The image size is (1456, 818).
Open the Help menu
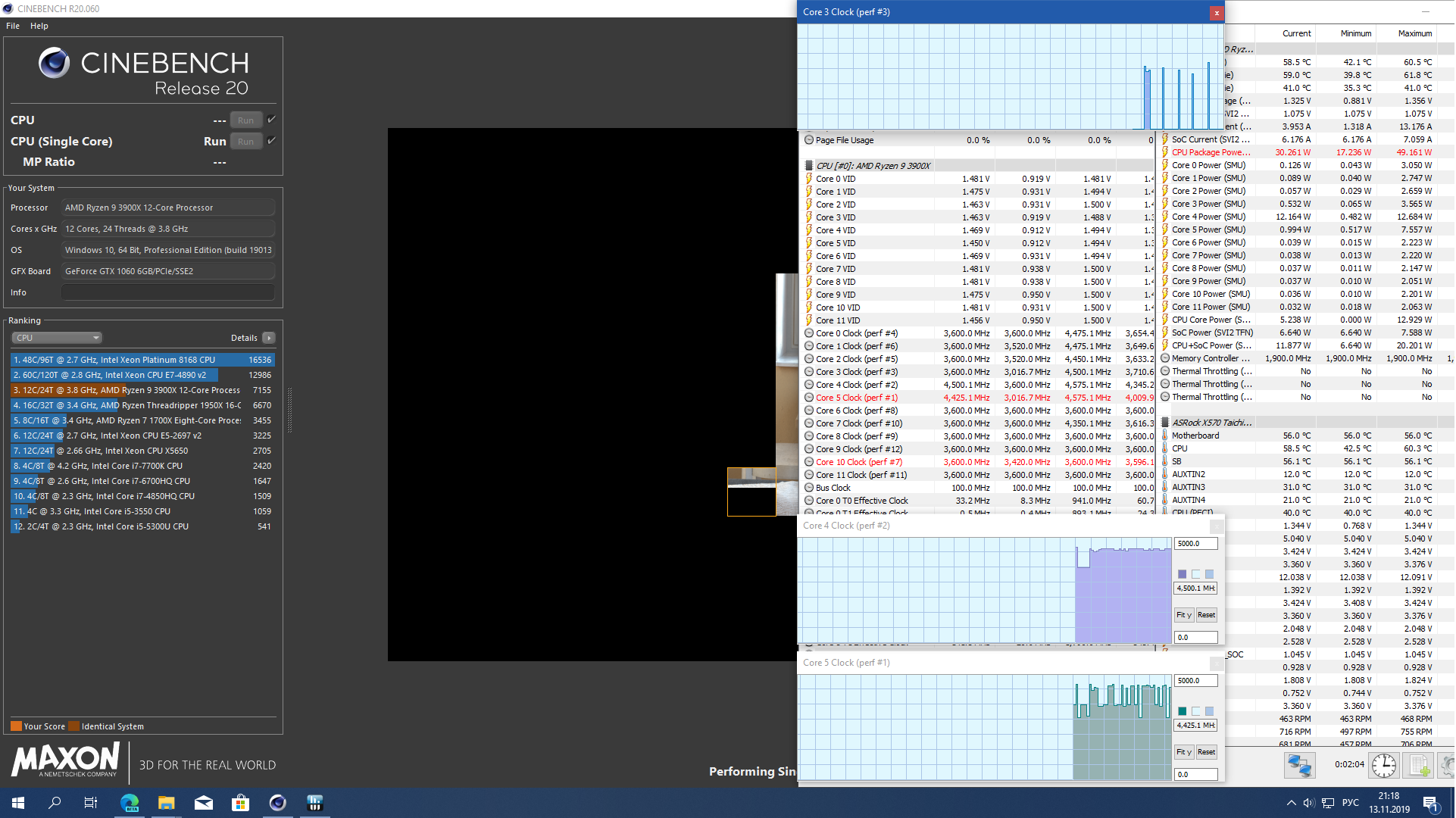39,26
